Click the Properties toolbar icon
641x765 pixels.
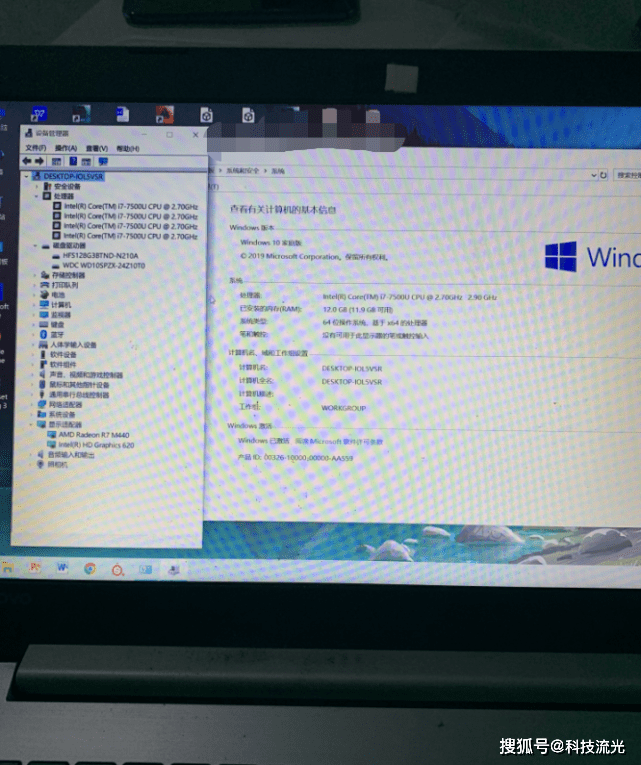(x=57, y=161)
